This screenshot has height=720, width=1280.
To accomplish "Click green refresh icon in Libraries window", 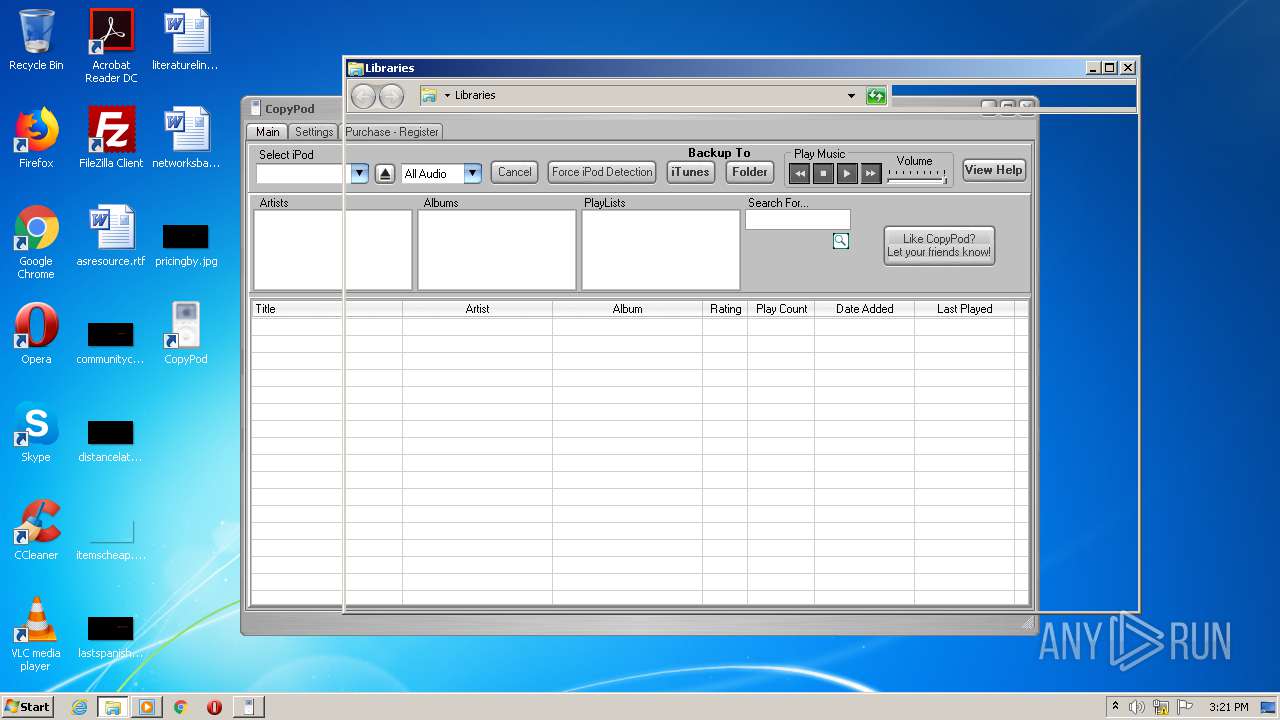I will [876, 96].
